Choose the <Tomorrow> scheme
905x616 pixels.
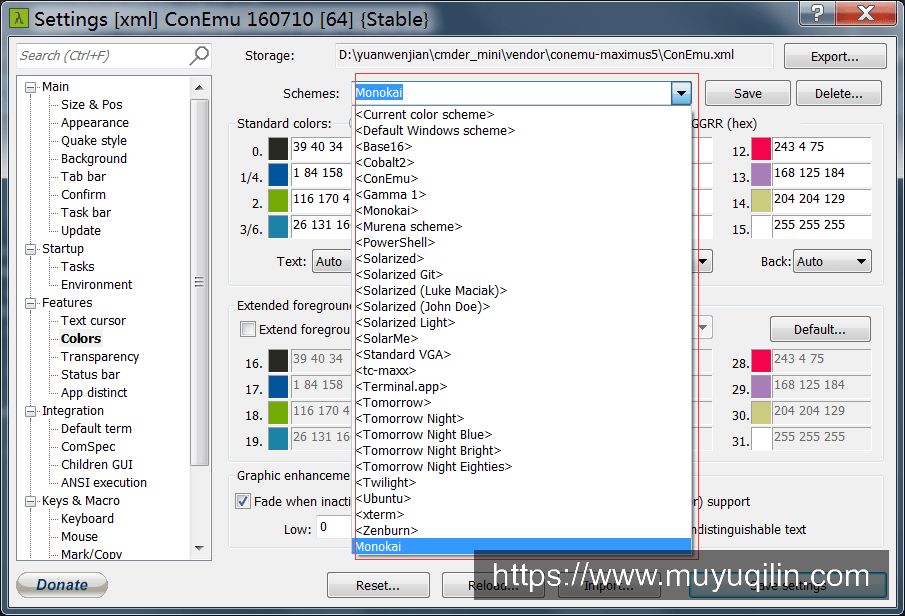(393, 402)
